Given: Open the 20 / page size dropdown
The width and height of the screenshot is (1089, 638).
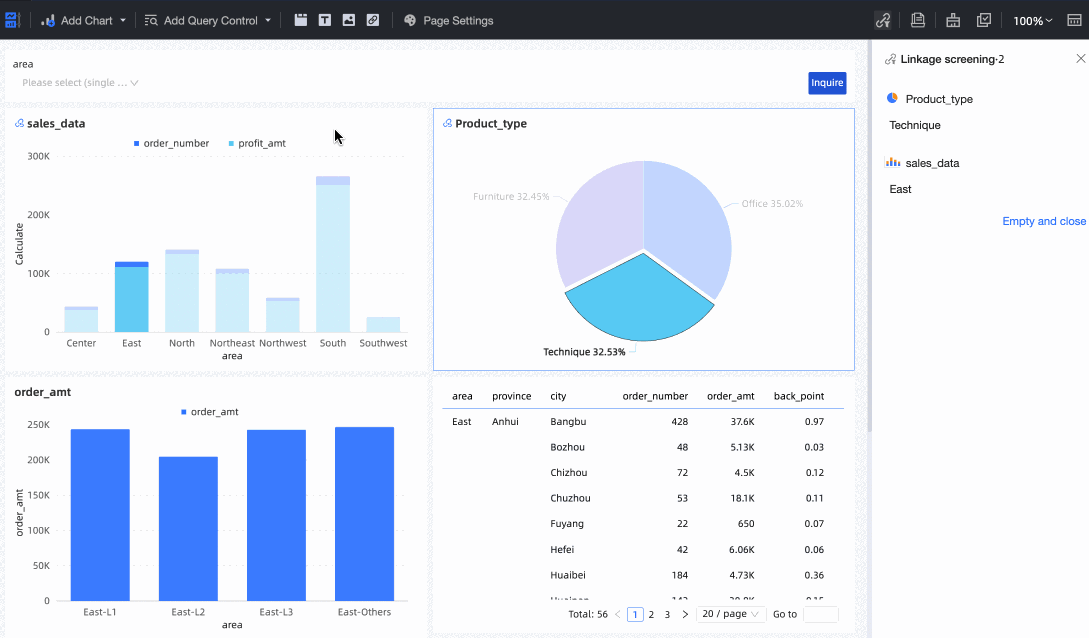Looking at the screenshot, I should (730, 614).
